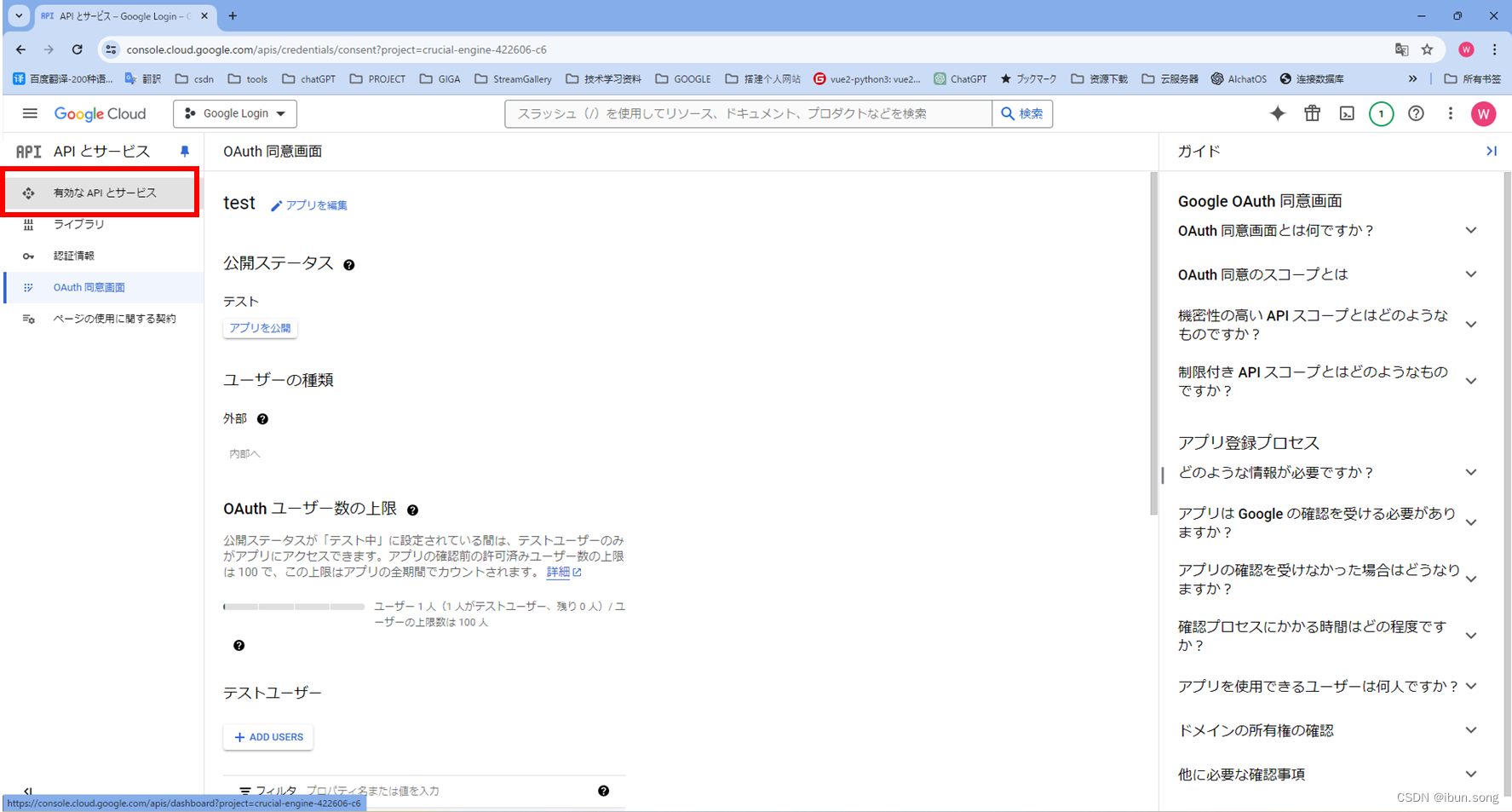
Task: Show help for OAuth ユーザー数の上限
Action: point(412,510)
